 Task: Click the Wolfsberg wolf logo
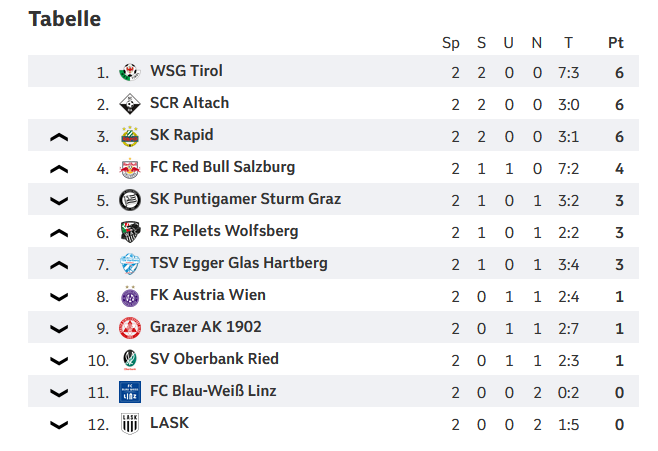[x=130, y=232]
